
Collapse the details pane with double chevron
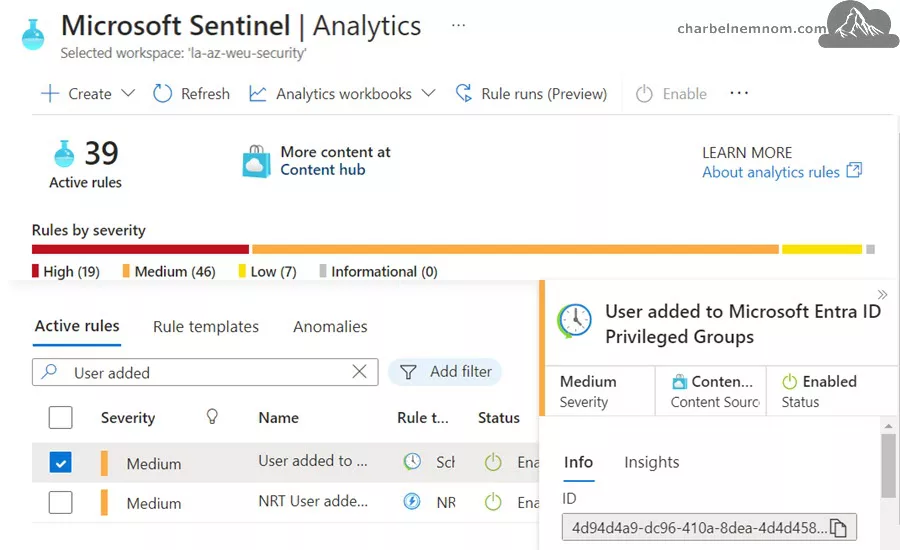coord(882,295)
